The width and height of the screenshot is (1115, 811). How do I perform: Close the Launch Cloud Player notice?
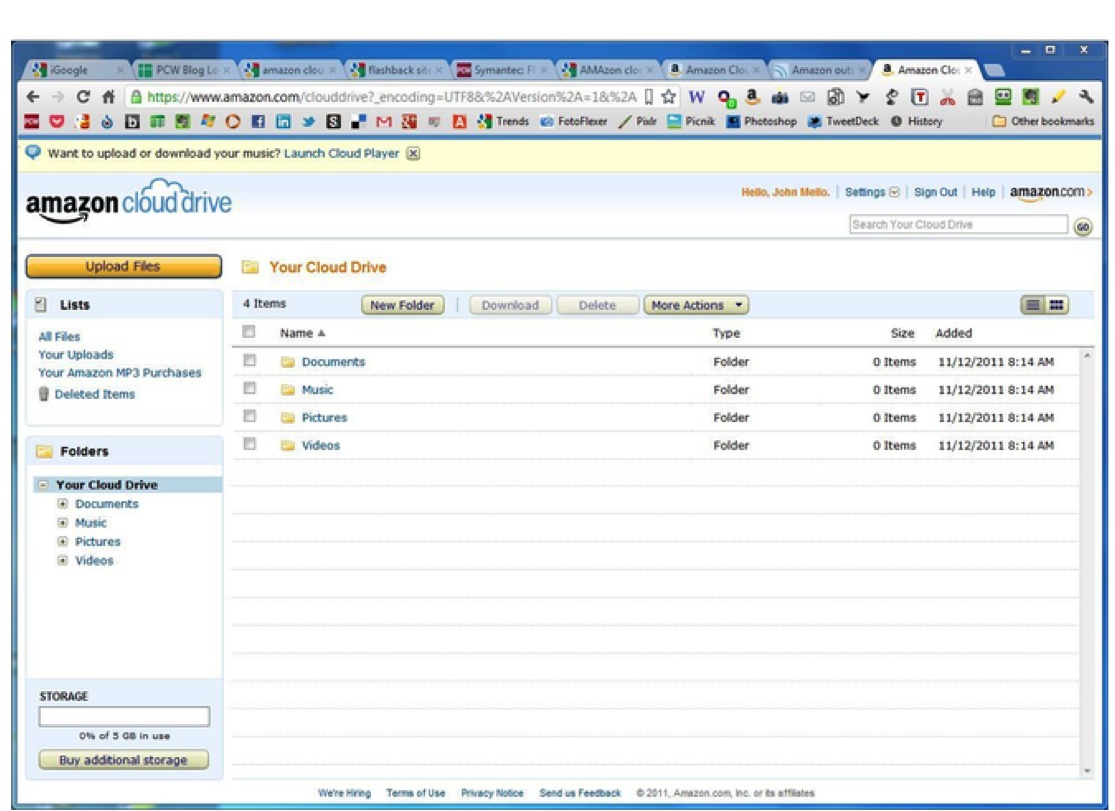point(413,153)
